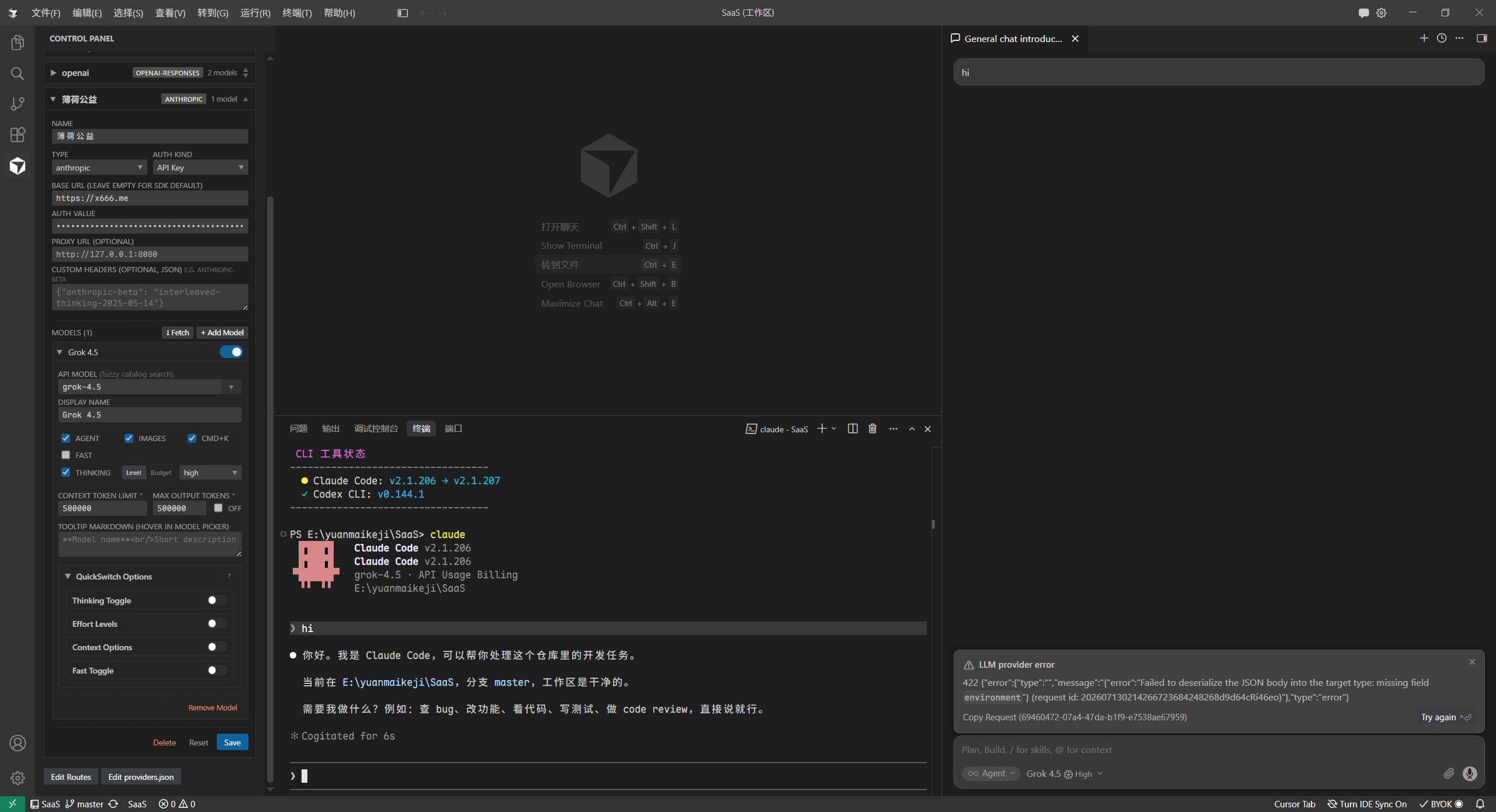1496x812 pixels.
Task: Toggle the secondary sidebar panel icon
Action: 1482,39
